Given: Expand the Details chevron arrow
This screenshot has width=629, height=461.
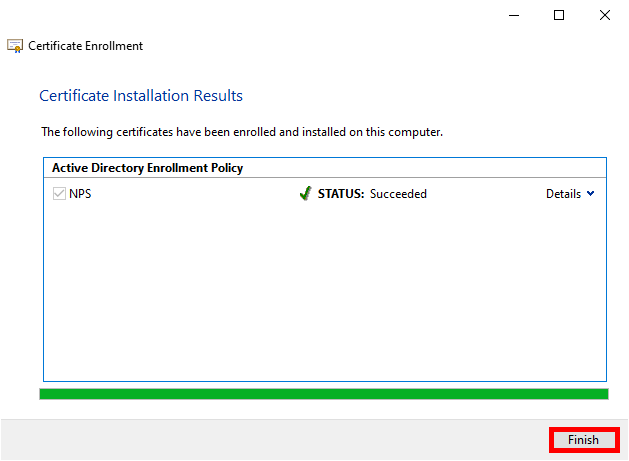Looking at the screenshot, I should tap(590, 194).
